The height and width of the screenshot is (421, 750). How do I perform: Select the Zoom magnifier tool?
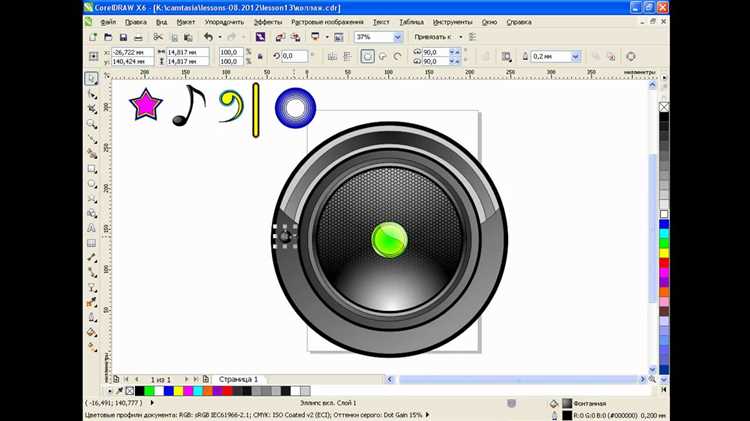coord(92,124)
